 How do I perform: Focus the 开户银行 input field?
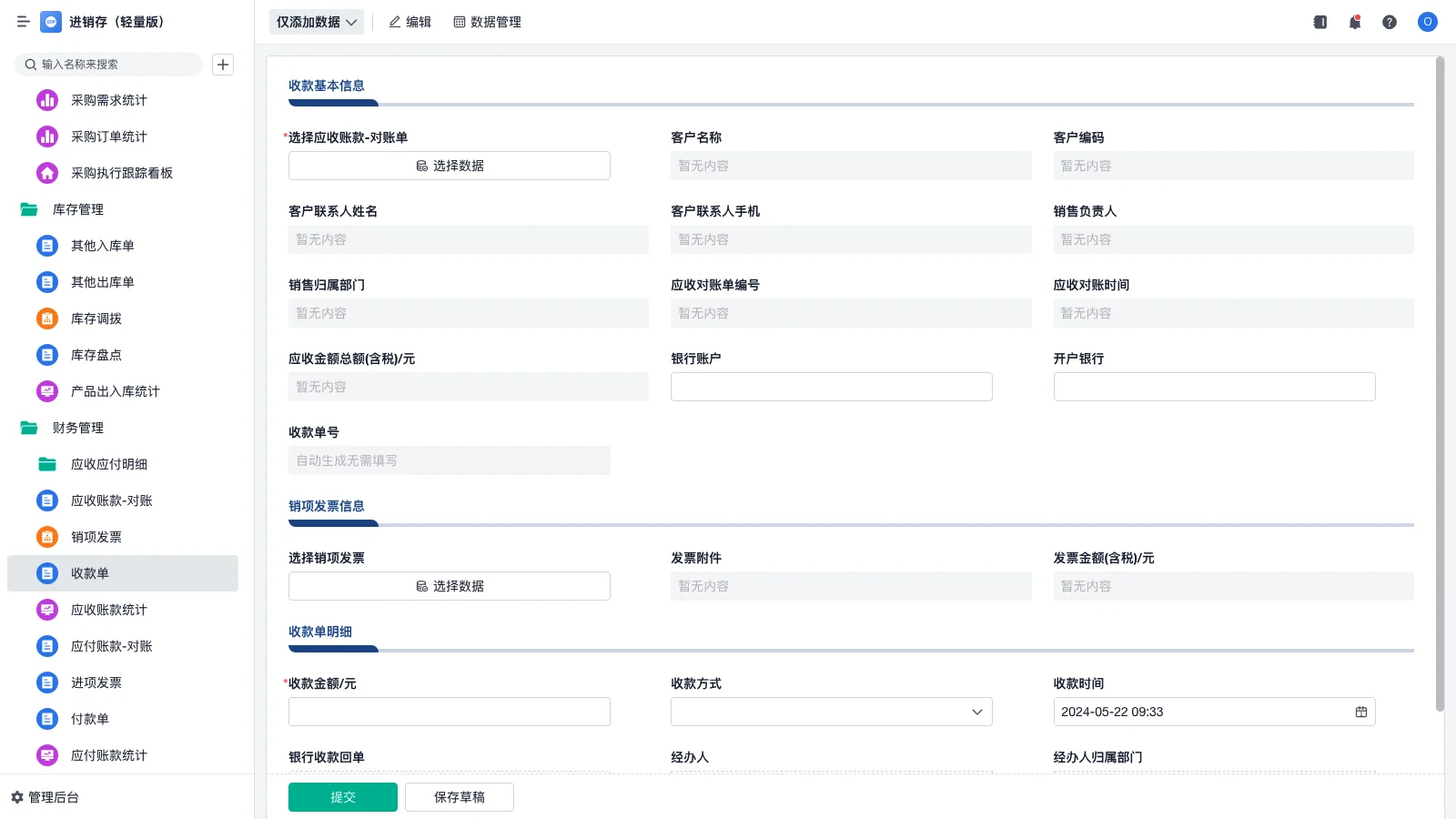point(1214,387)
